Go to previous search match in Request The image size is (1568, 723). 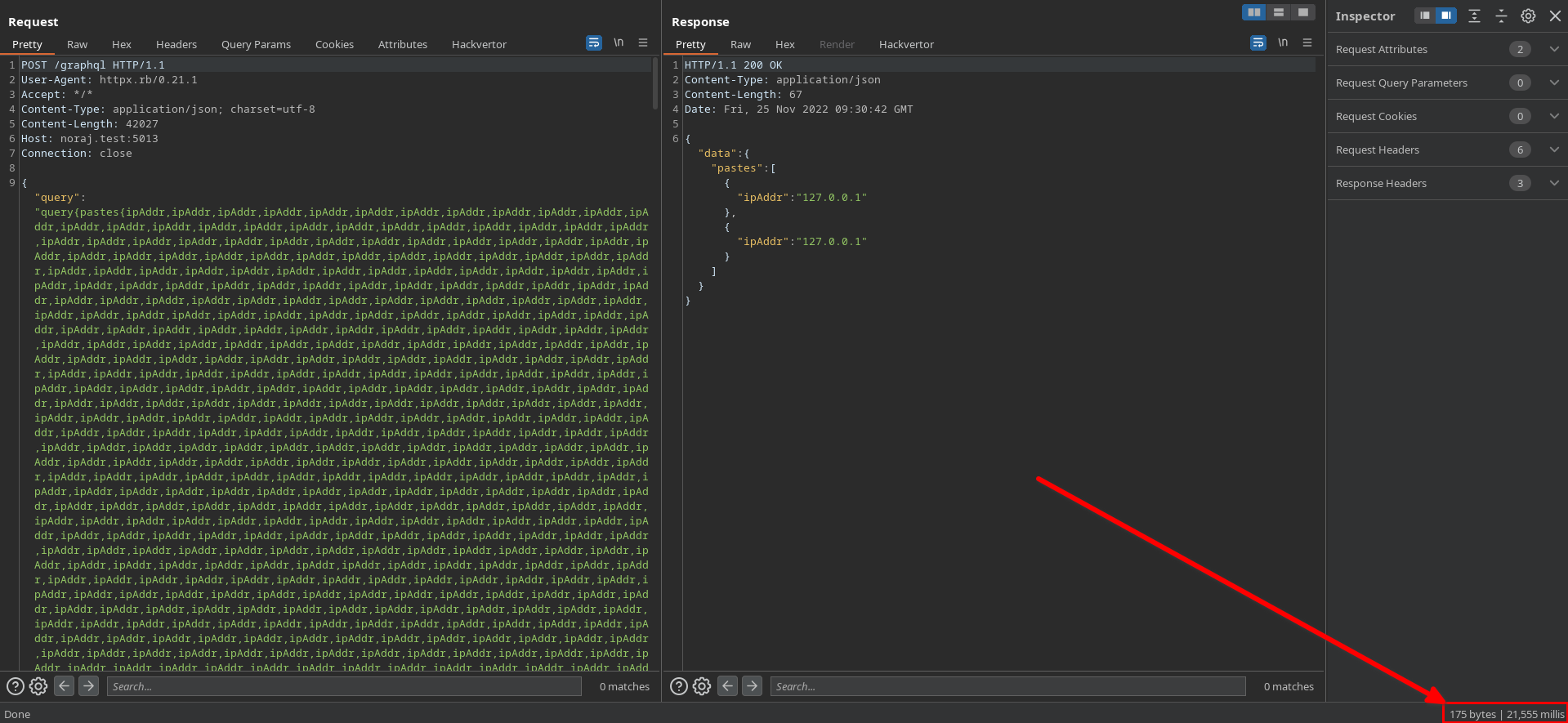tap(65, 686)
